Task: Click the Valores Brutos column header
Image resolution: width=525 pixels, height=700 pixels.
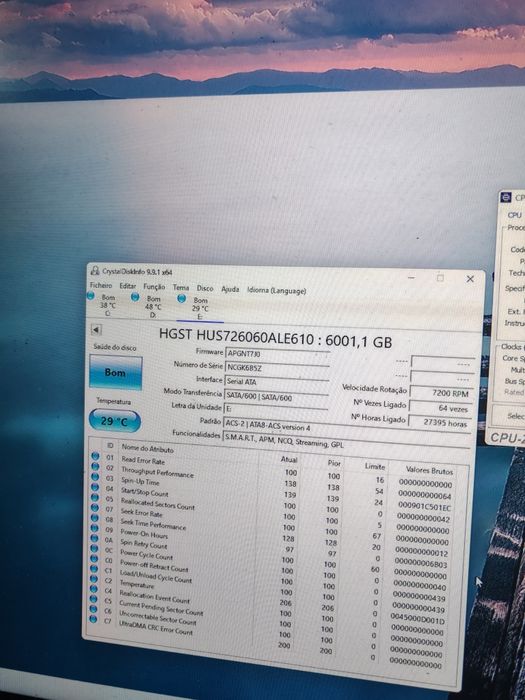Action: (x=429, y=470)
